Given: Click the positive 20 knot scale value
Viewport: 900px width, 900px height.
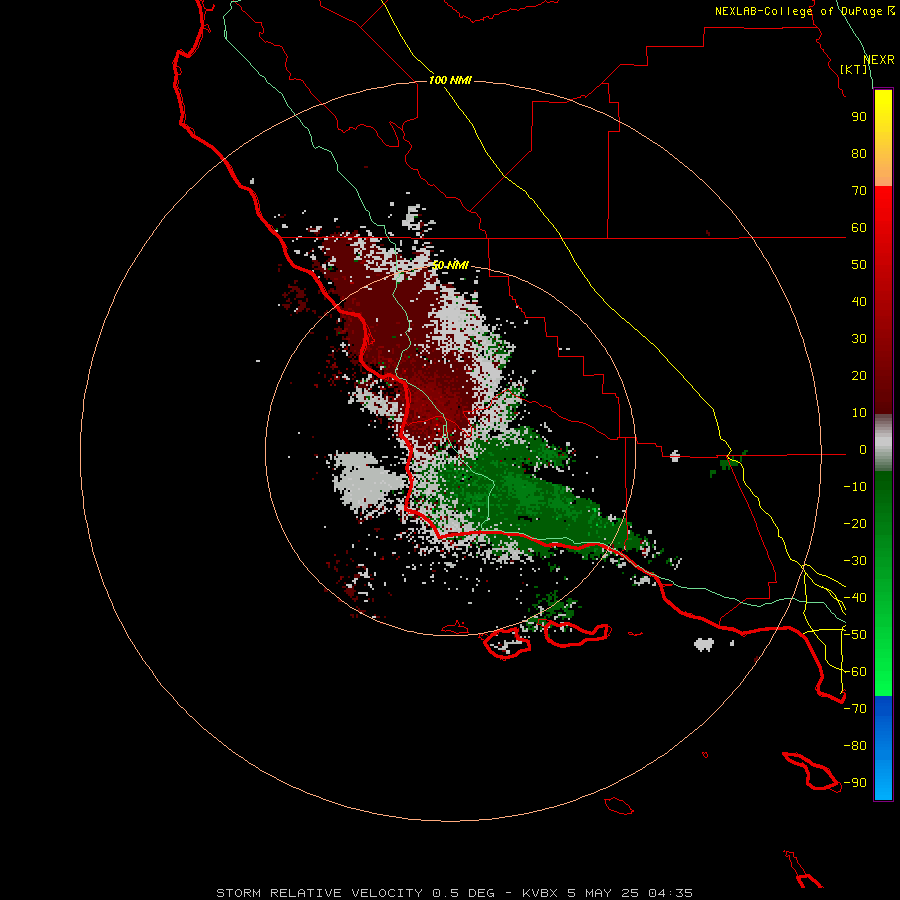Looking at the screenshot, I should pos(859,376).
